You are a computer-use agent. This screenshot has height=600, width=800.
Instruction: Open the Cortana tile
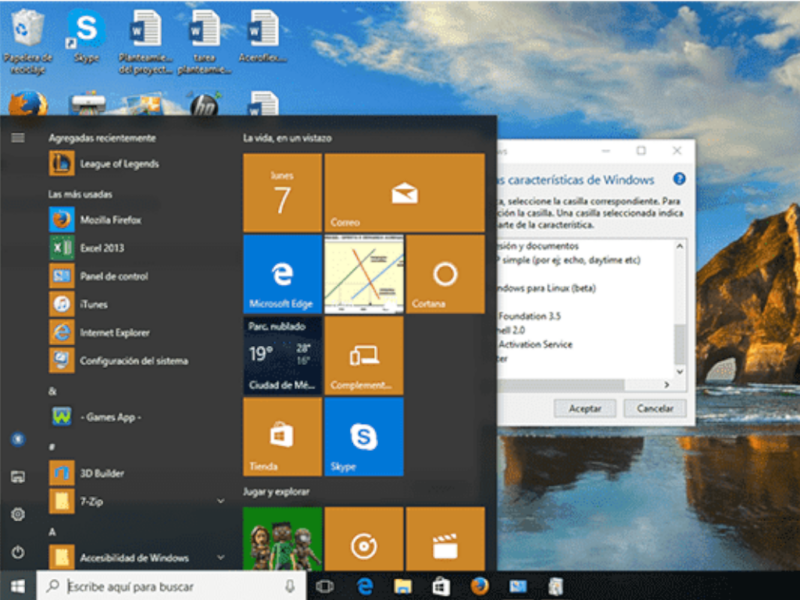(444, 275)
